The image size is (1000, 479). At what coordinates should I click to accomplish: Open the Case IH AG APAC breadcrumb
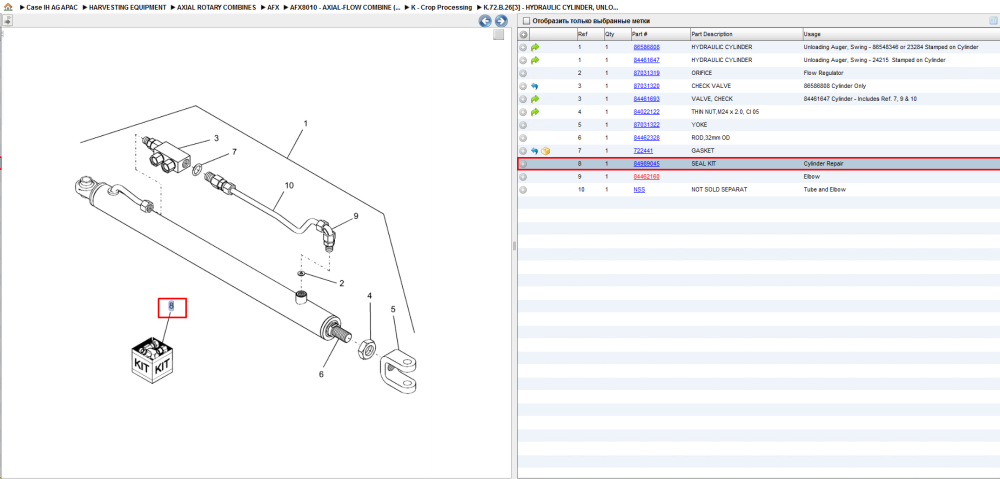tap(52, 7)
